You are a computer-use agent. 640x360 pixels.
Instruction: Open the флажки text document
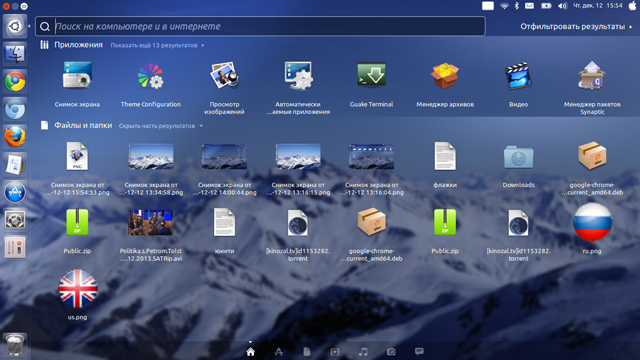tap(445, 156)
